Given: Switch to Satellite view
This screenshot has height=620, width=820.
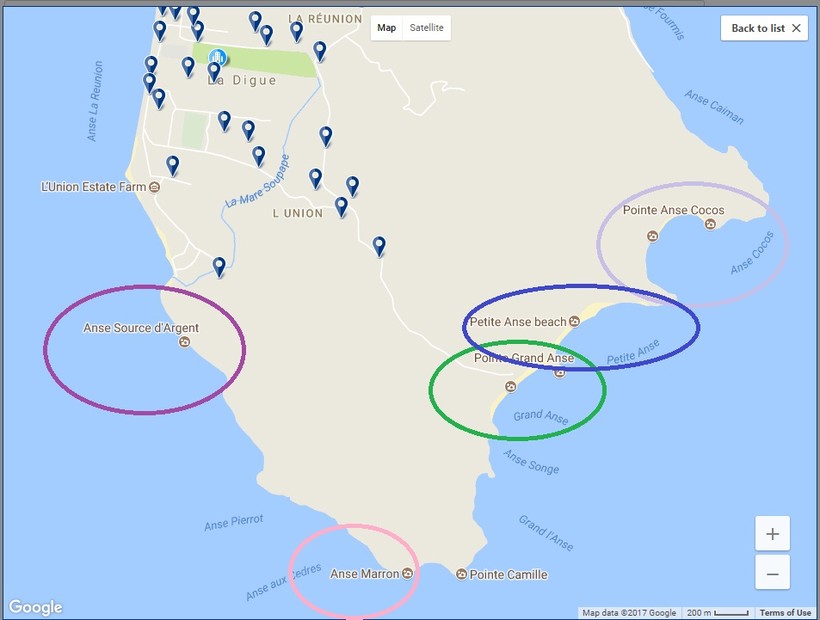Looking at the screenshot, I should (426, 28).
